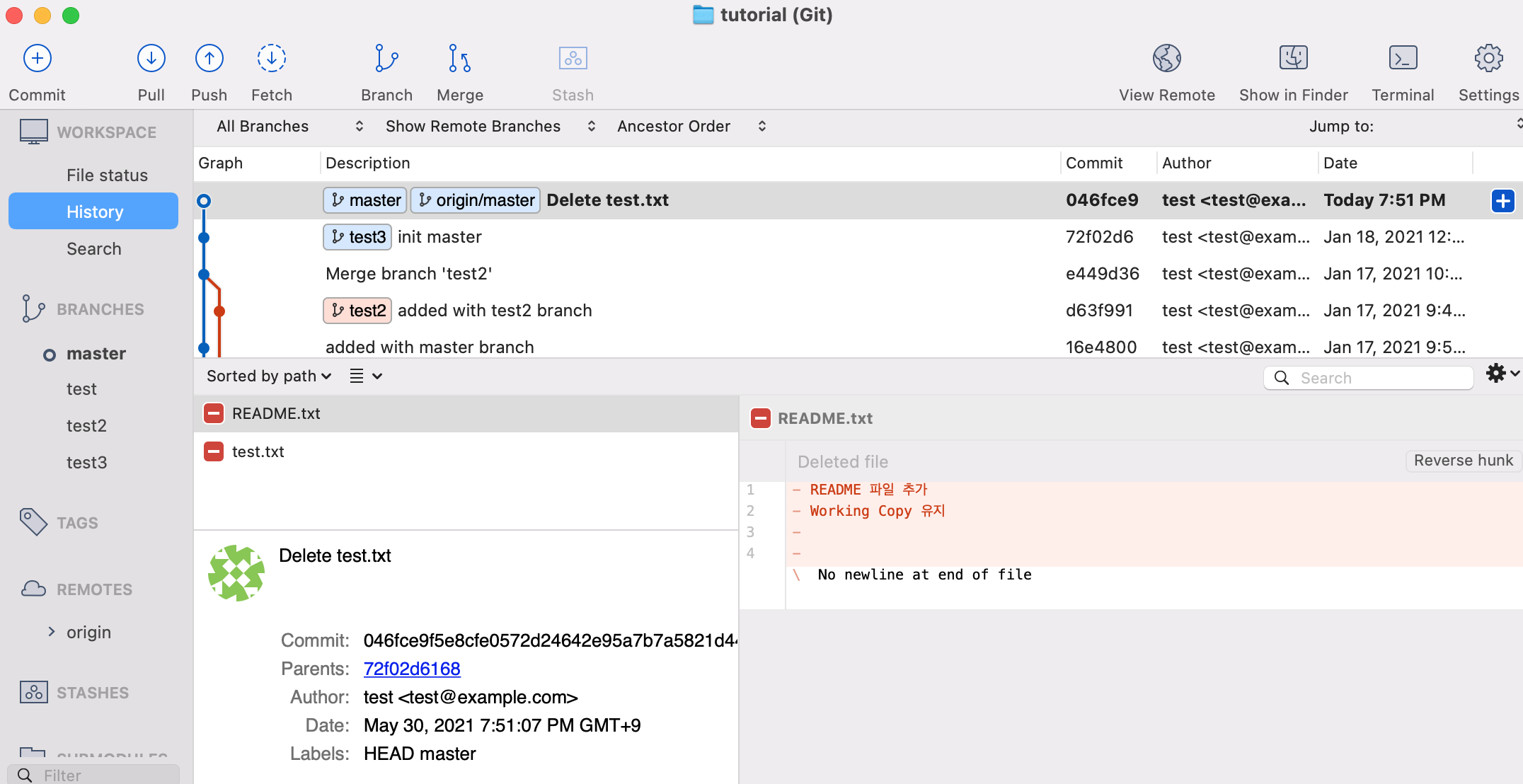Click the Merge toolbar icon

click(x=459, y=59)
